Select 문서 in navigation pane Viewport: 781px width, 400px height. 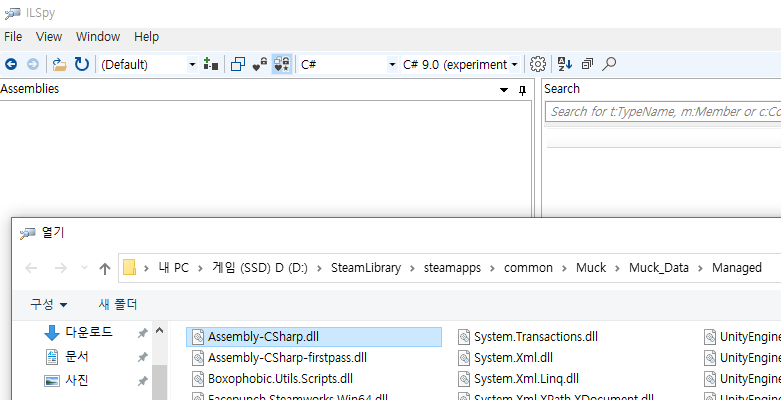[77, 357]
